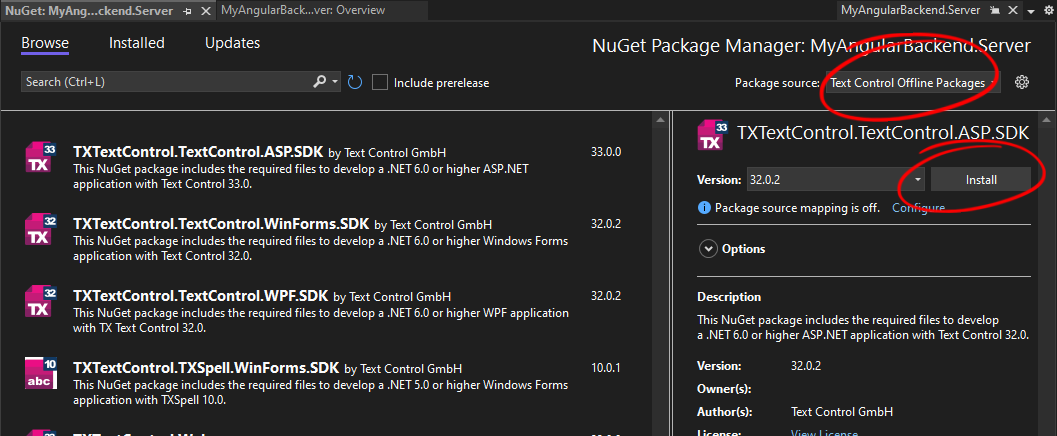Click the details pane title TXTextControl.TextControl.ASP.SDK
The height and width of the screenshot is (436, 1057).
pos(883,133)
